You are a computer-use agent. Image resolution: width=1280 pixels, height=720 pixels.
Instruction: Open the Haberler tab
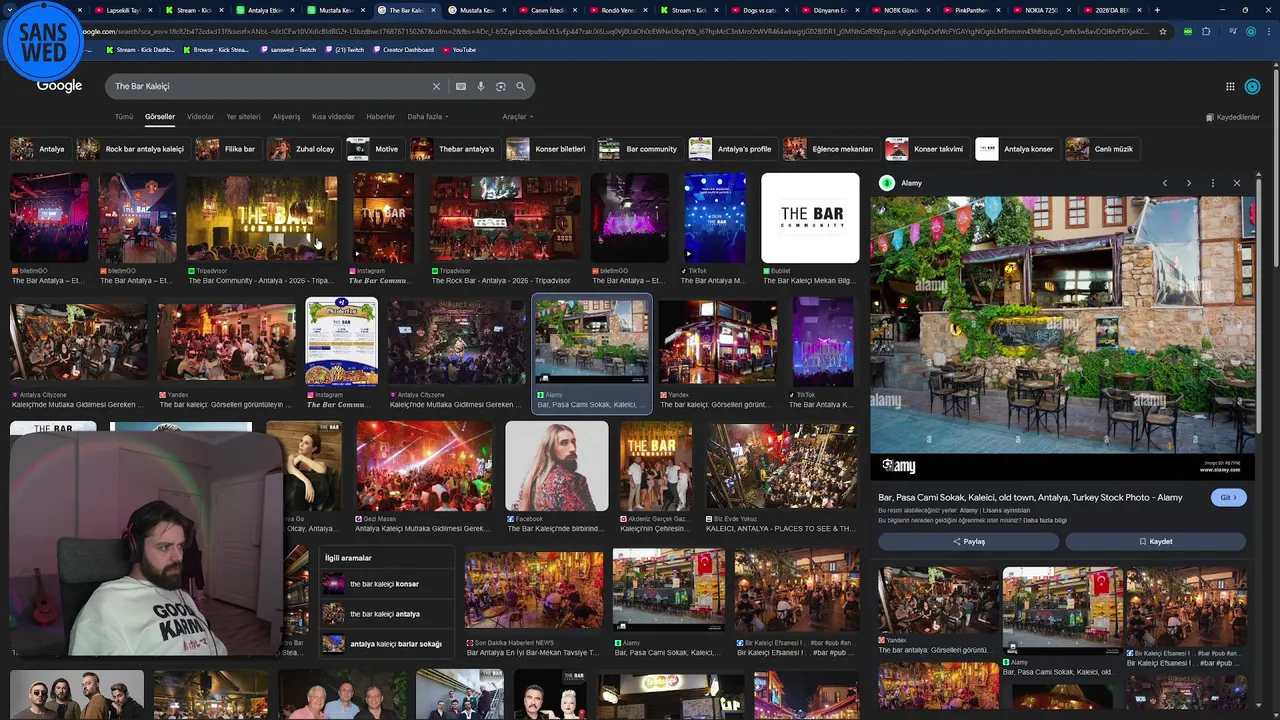tap(381, 117)
